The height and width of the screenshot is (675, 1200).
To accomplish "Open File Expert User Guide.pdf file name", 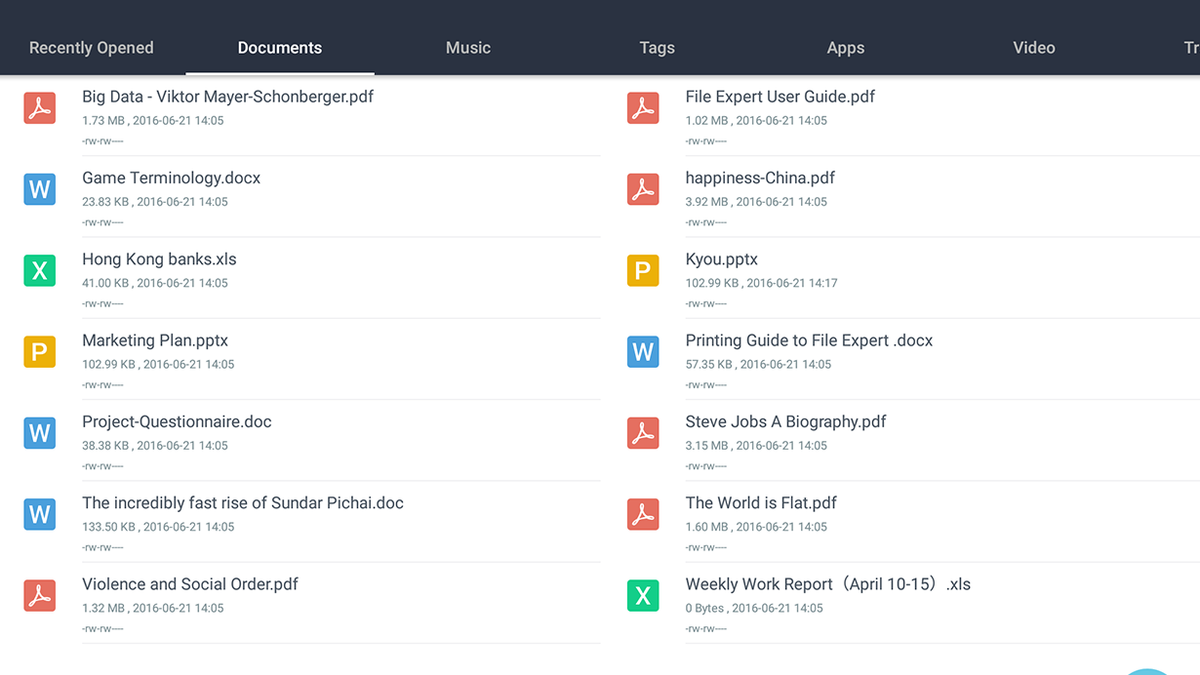I will 780,97.
